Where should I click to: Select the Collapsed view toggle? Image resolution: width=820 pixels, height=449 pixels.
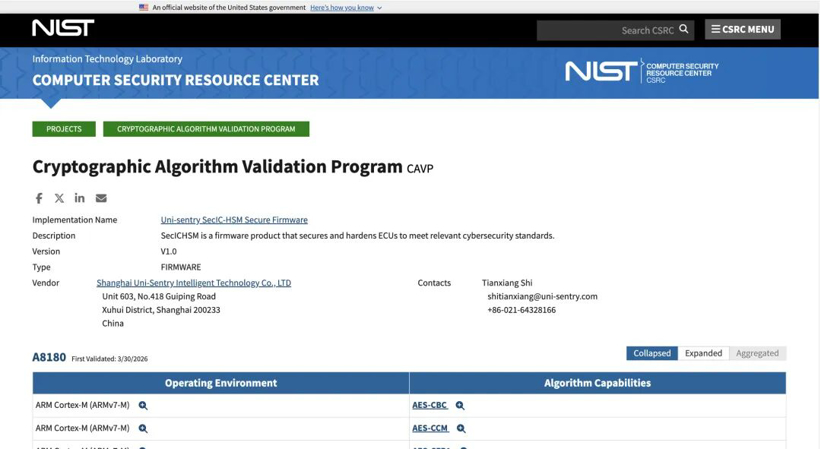(652, 353)
